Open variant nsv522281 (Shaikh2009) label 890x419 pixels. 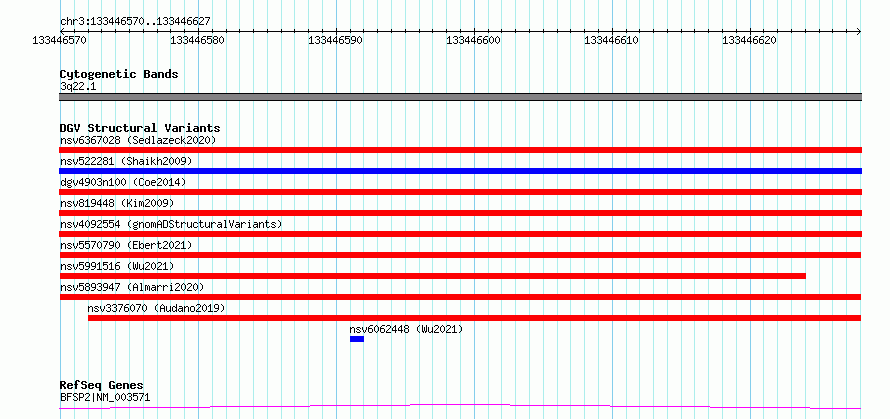click(126, 161)
